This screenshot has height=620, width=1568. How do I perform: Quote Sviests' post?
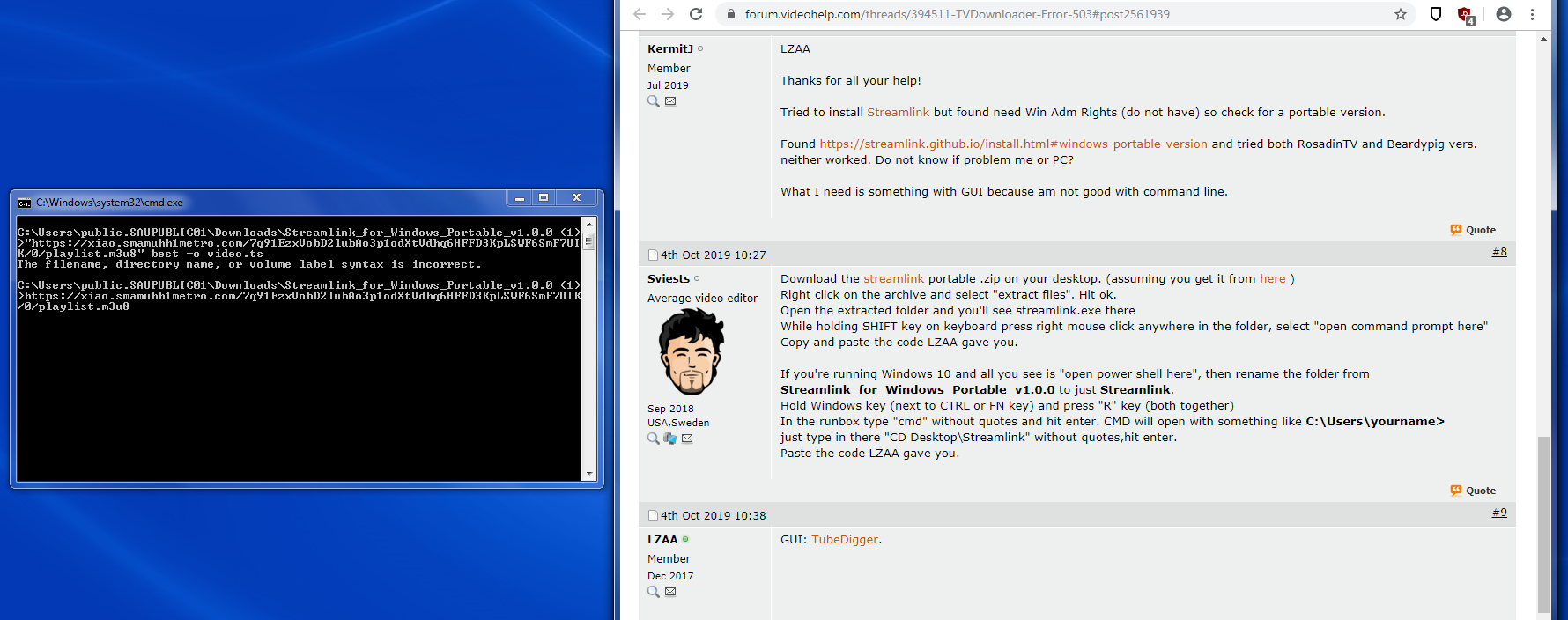[x=1473, y=491]
